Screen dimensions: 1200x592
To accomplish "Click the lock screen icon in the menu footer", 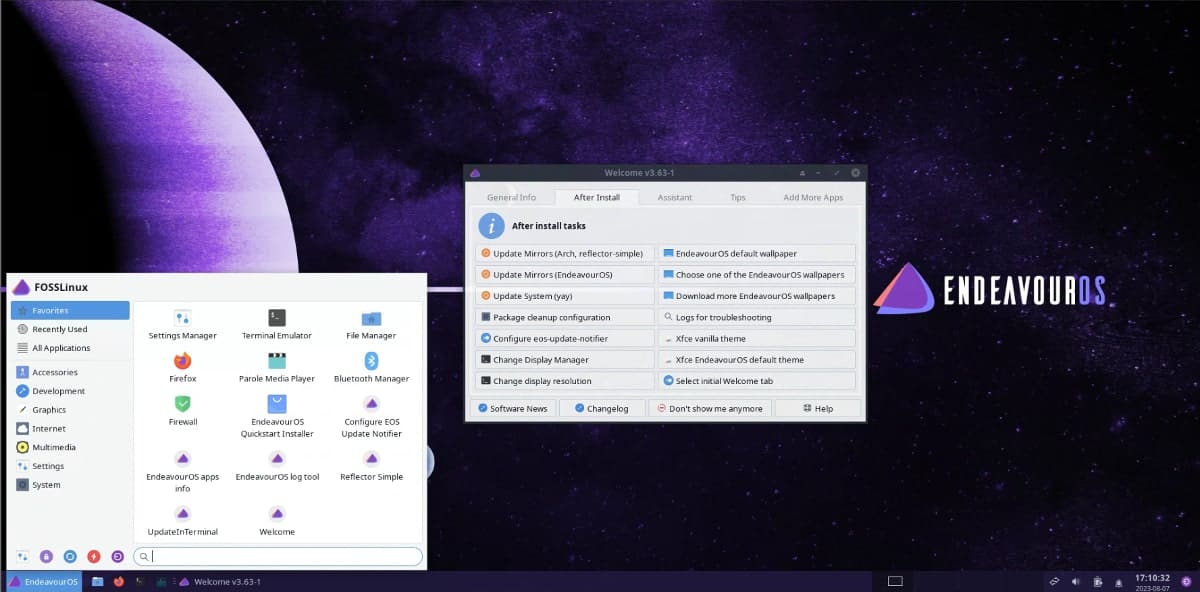I will 46,556.
